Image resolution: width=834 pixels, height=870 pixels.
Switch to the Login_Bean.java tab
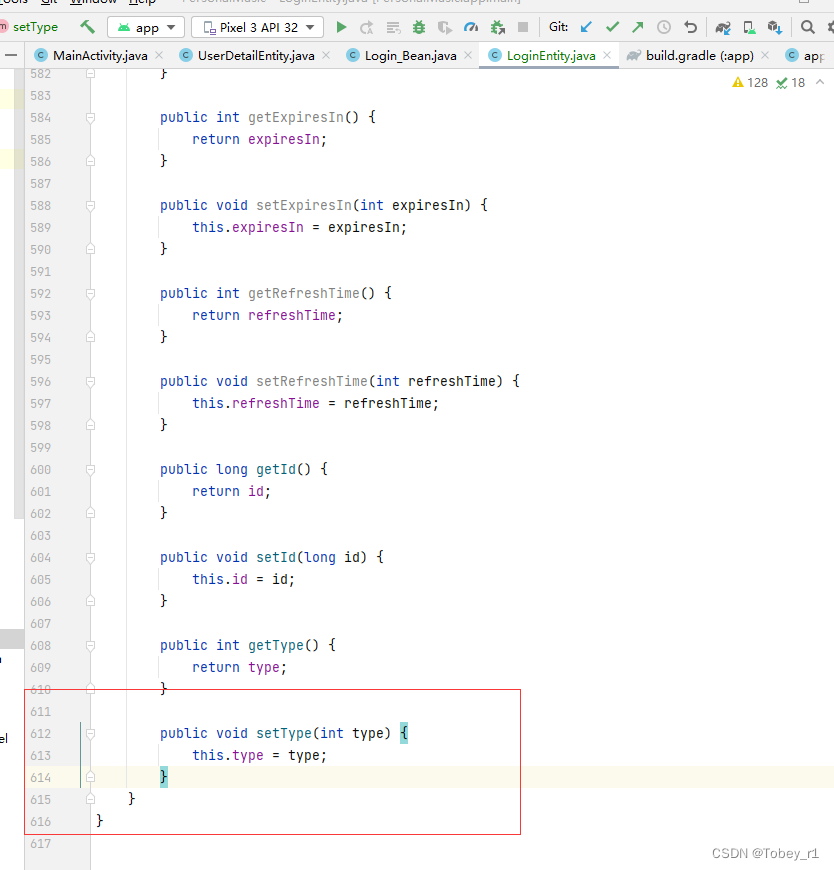[x=411, y=55]
